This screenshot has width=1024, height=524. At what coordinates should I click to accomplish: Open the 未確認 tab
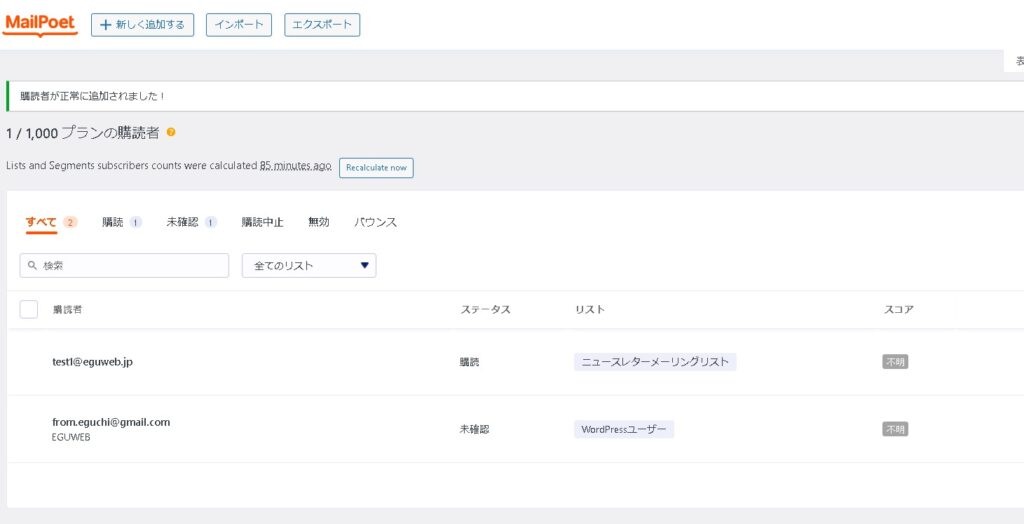click(182, 222)
